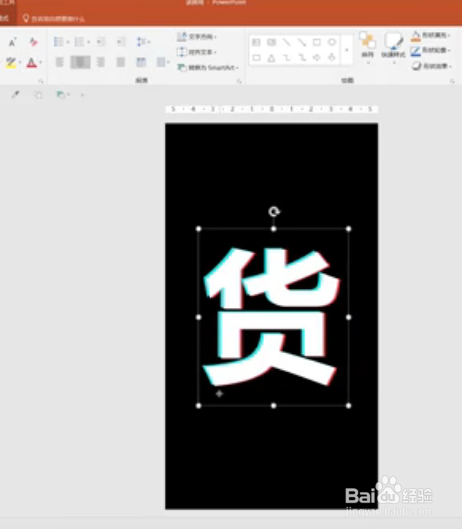Select the vertical text box shape
Viewport: 462px width, 529px height.
pos(271,42)
